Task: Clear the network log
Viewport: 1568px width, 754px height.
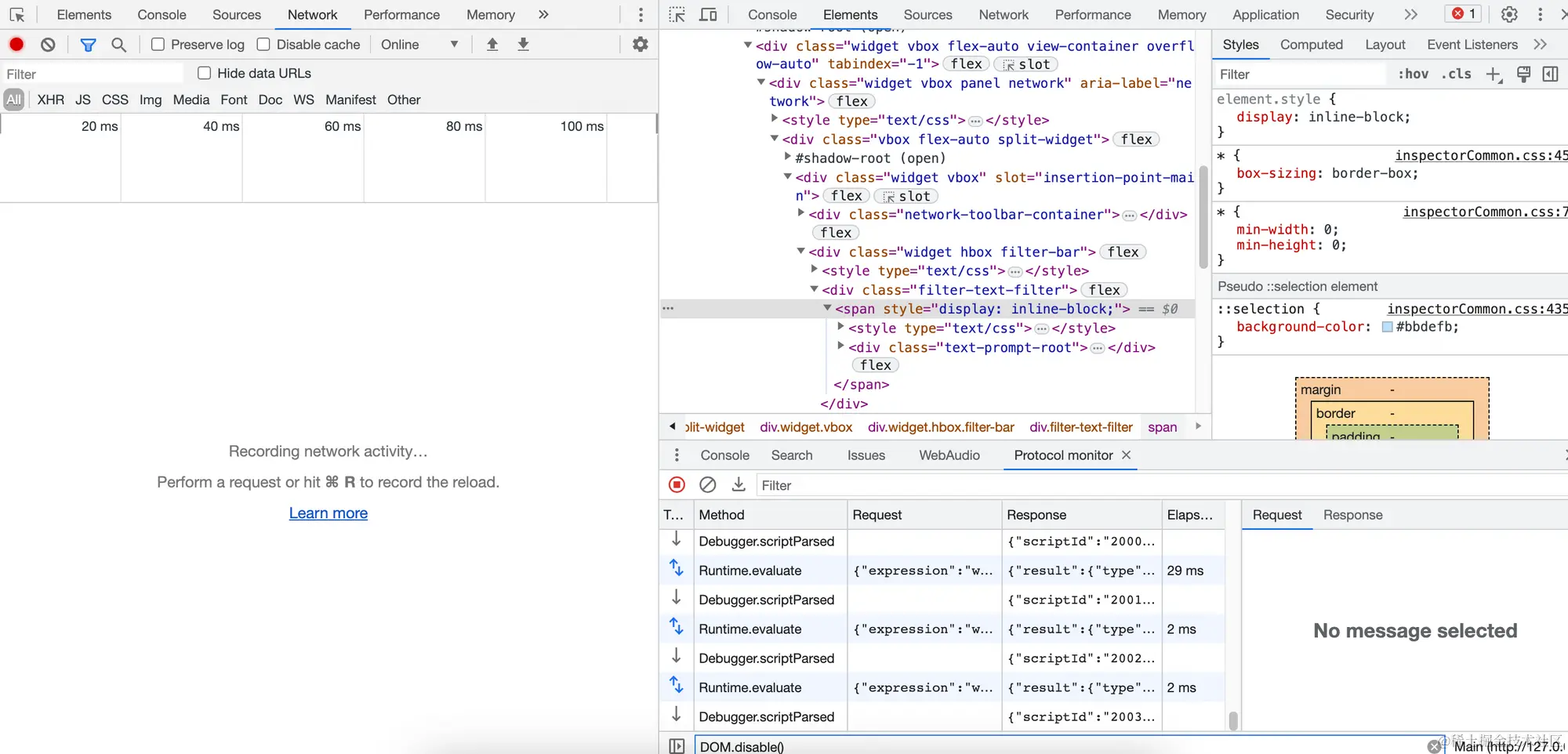Action: pyautogui.click(x=48, y=45)
